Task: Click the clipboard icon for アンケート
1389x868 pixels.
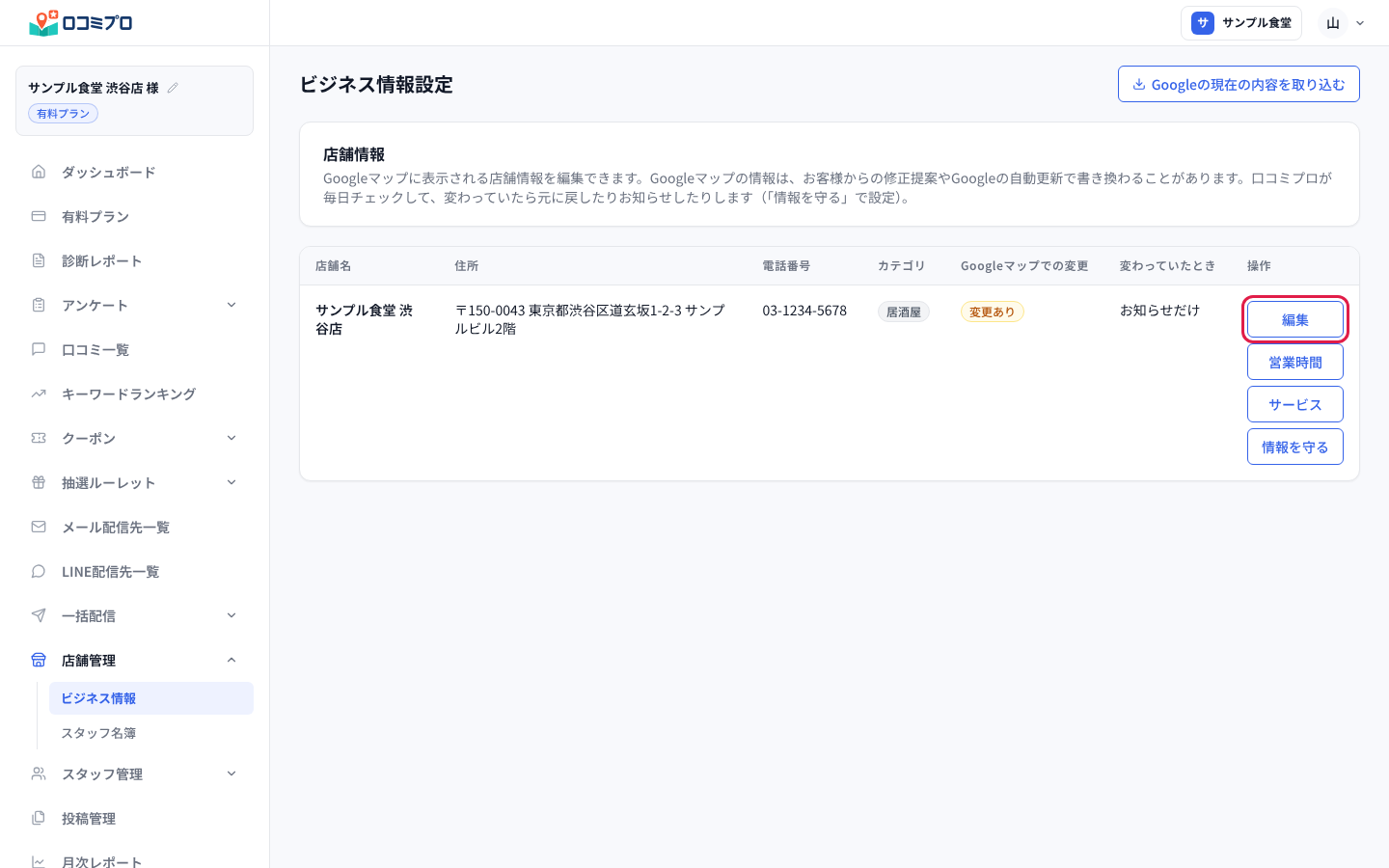Action: click(39, 305)
